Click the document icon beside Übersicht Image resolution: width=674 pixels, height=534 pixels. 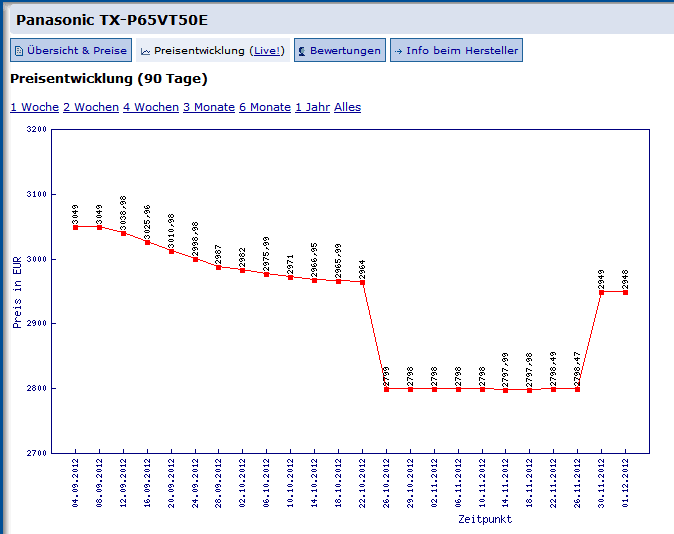(x=19, y=51)
